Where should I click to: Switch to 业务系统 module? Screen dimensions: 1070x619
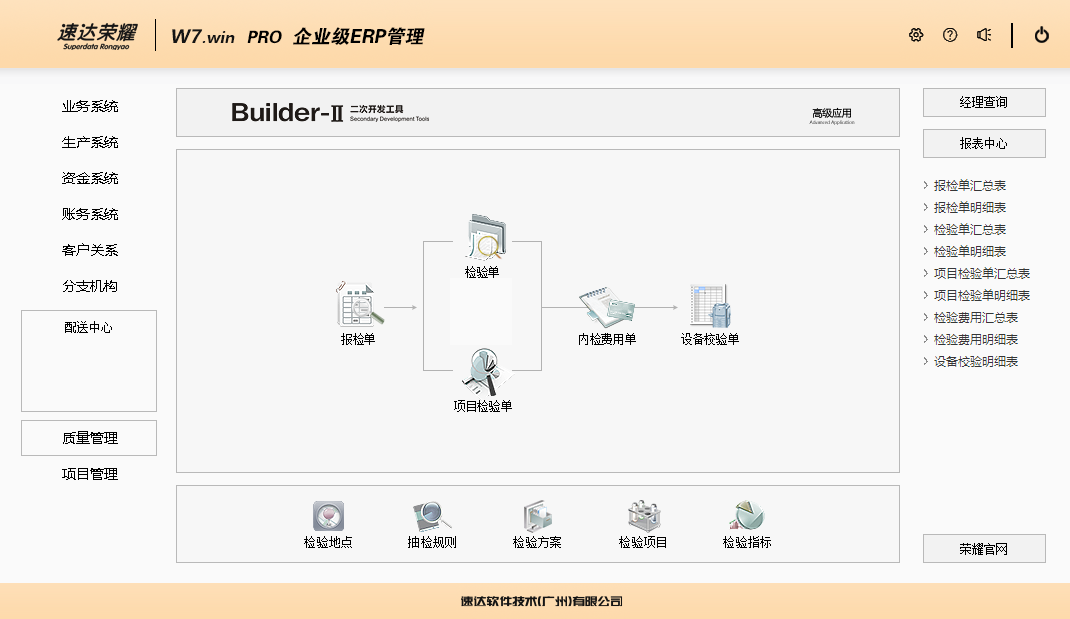[x=90, y=107]
